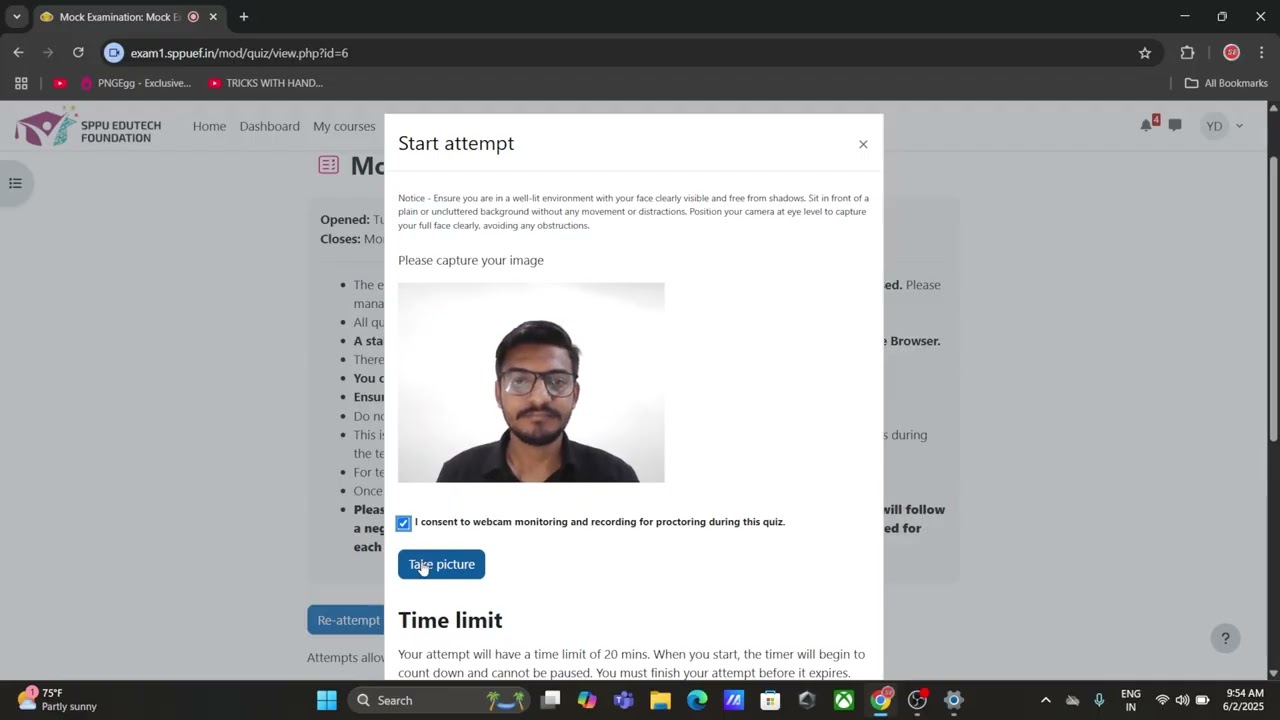
Task: Open the tab search dropdown arrow
Action: click(x=16, y=17)
